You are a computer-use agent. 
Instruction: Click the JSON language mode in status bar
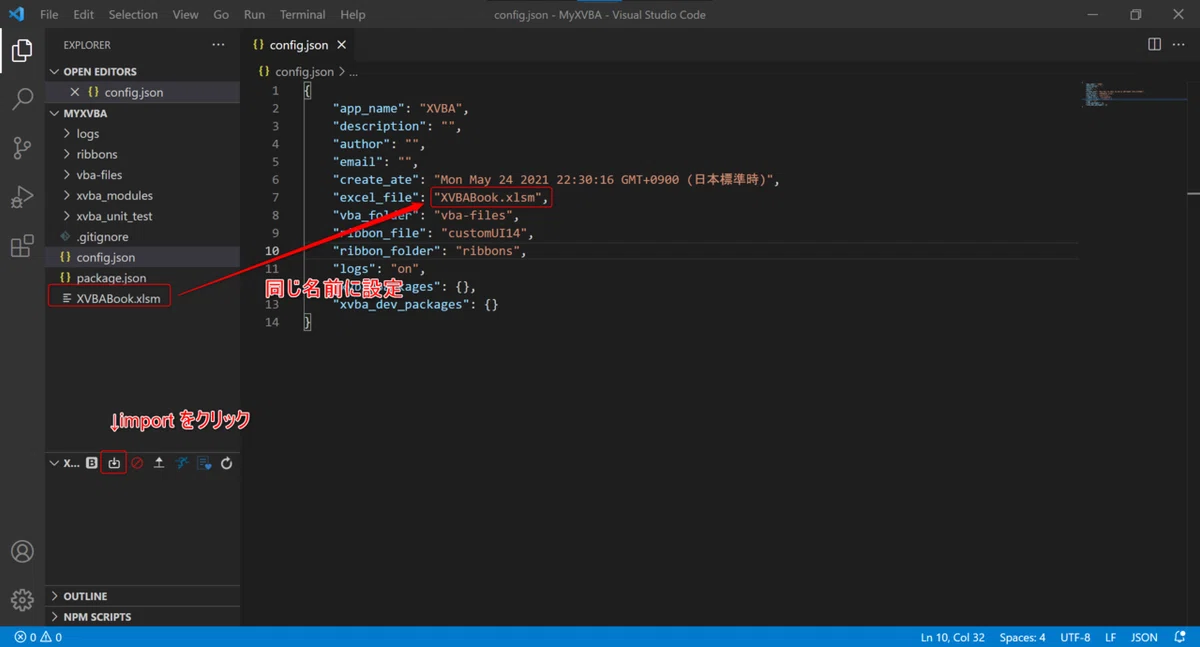(1144, 637)
